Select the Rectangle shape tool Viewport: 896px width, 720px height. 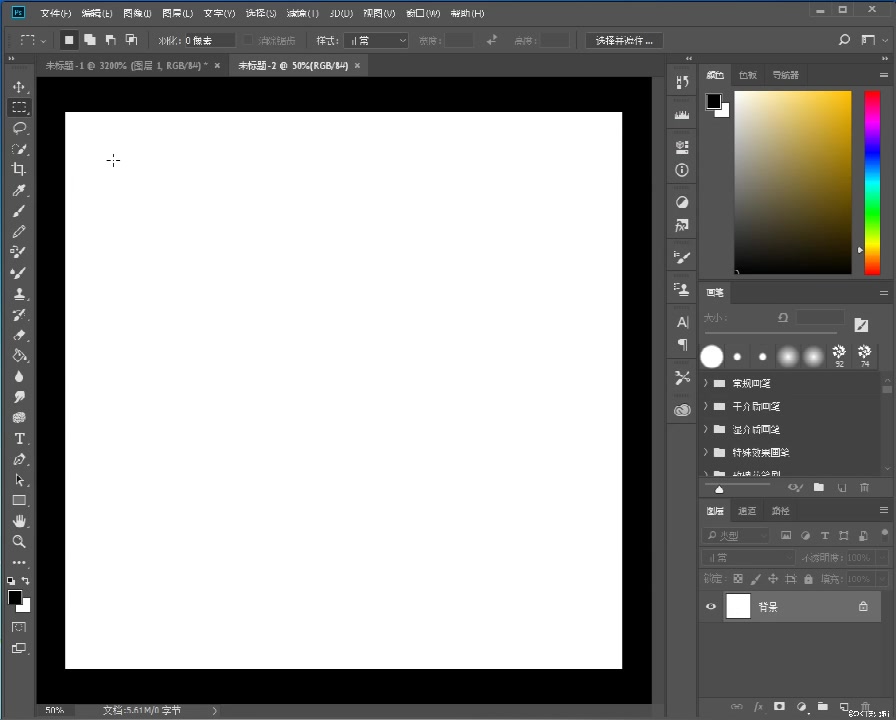pyautogui.click(x=19, y=500)
